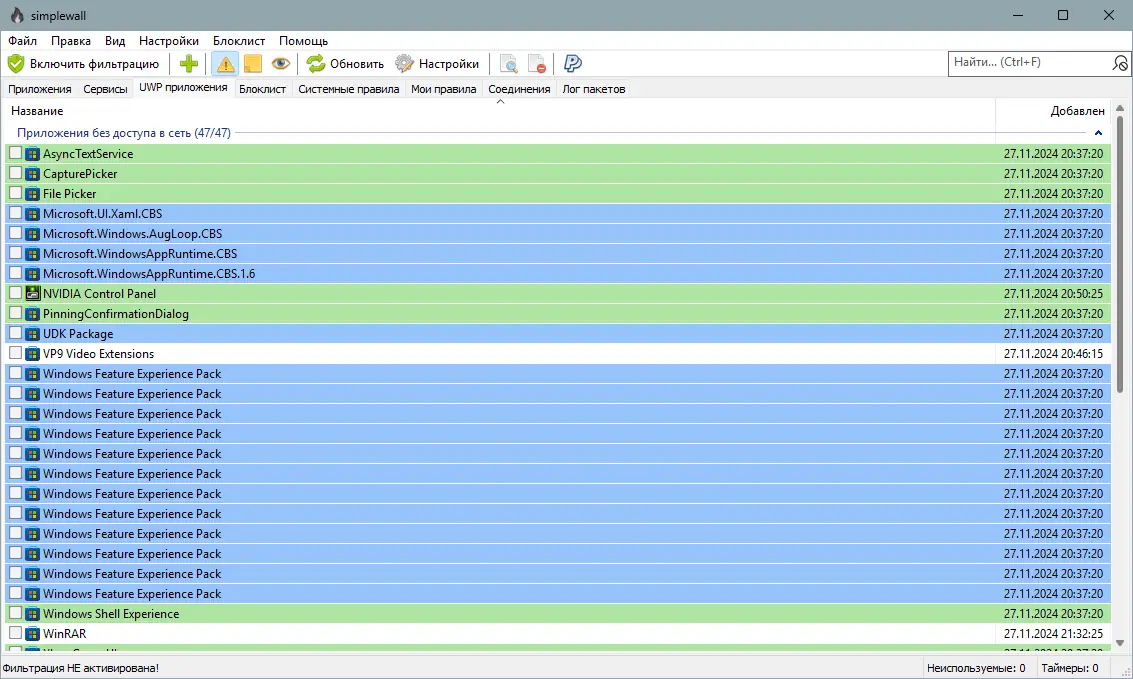Switch to the Мои правила tab
1133x679 pixels.
pyautogui.click(x=444, y=90)
